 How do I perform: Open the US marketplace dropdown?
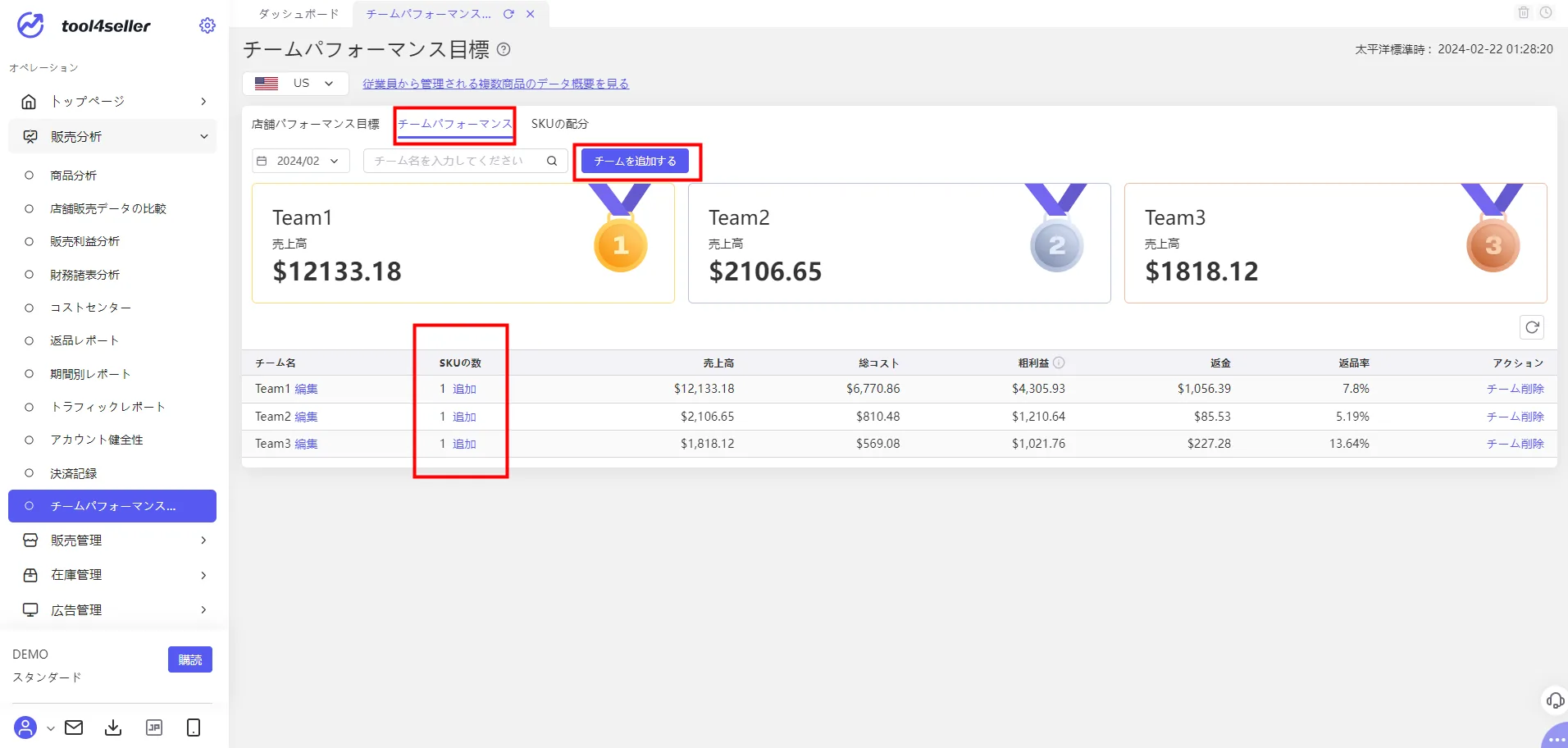coord(295,83)
